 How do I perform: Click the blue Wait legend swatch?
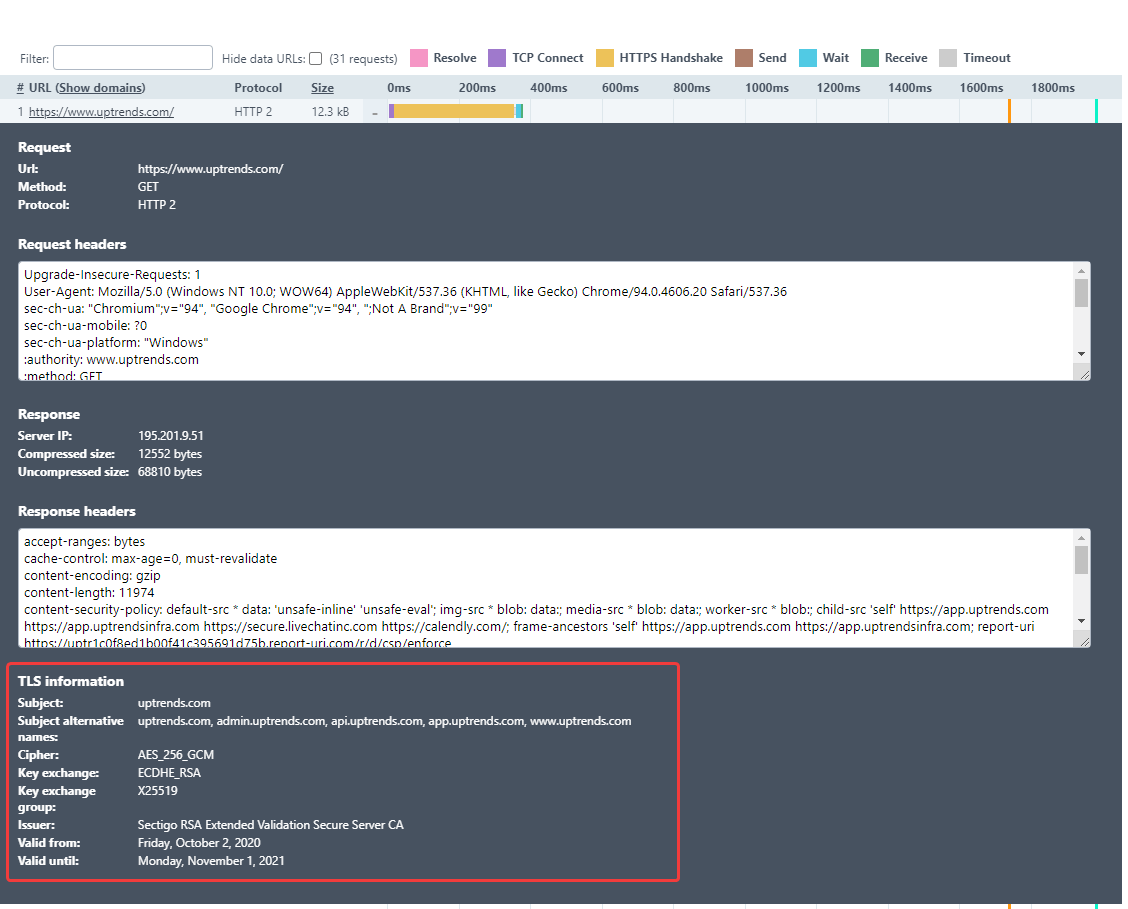point(808,58)
